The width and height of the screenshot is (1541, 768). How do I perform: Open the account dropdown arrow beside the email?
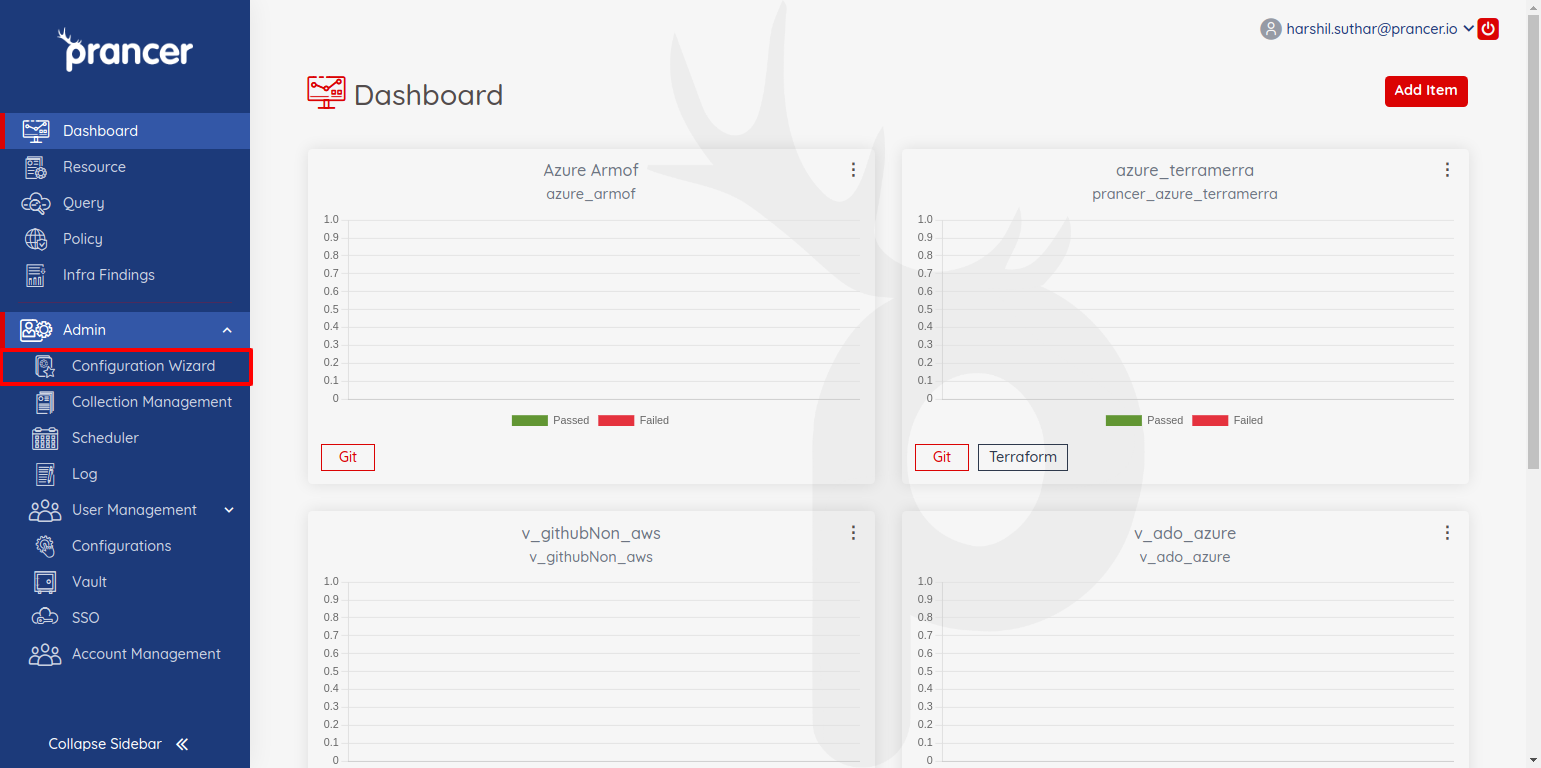click(x=1468, y=29)
